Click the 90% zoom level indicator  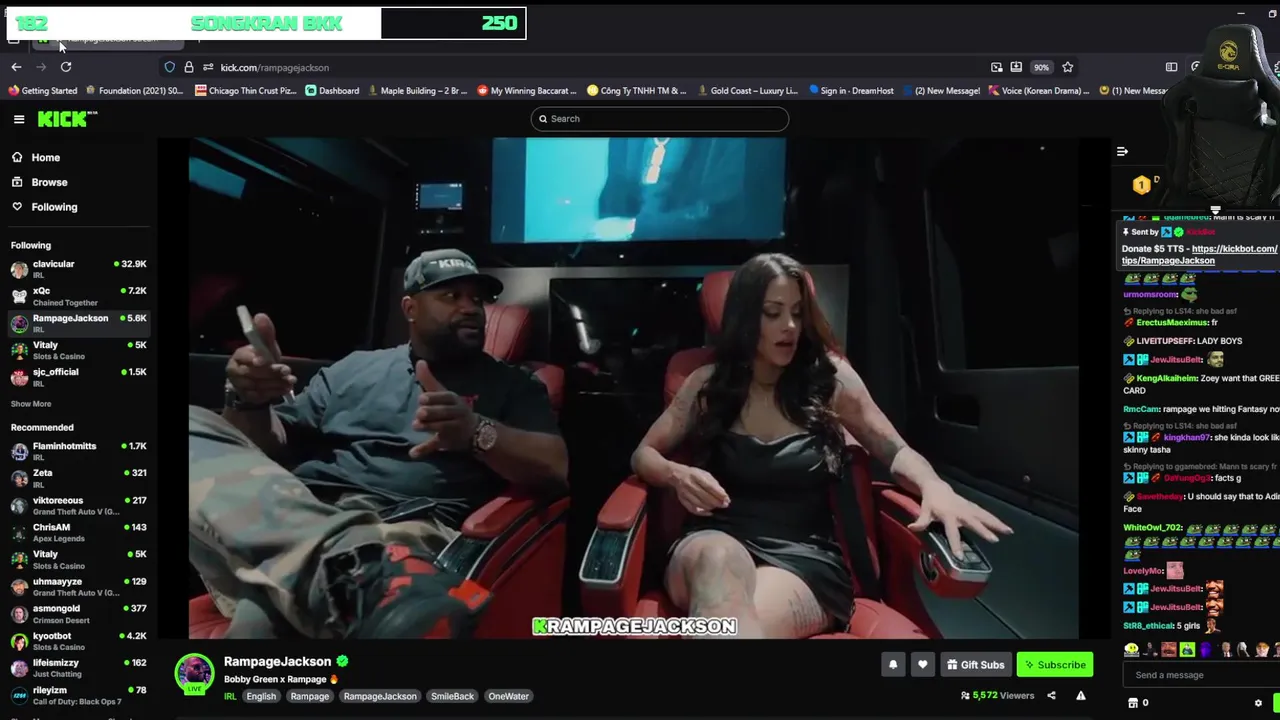coord(1042,67)
